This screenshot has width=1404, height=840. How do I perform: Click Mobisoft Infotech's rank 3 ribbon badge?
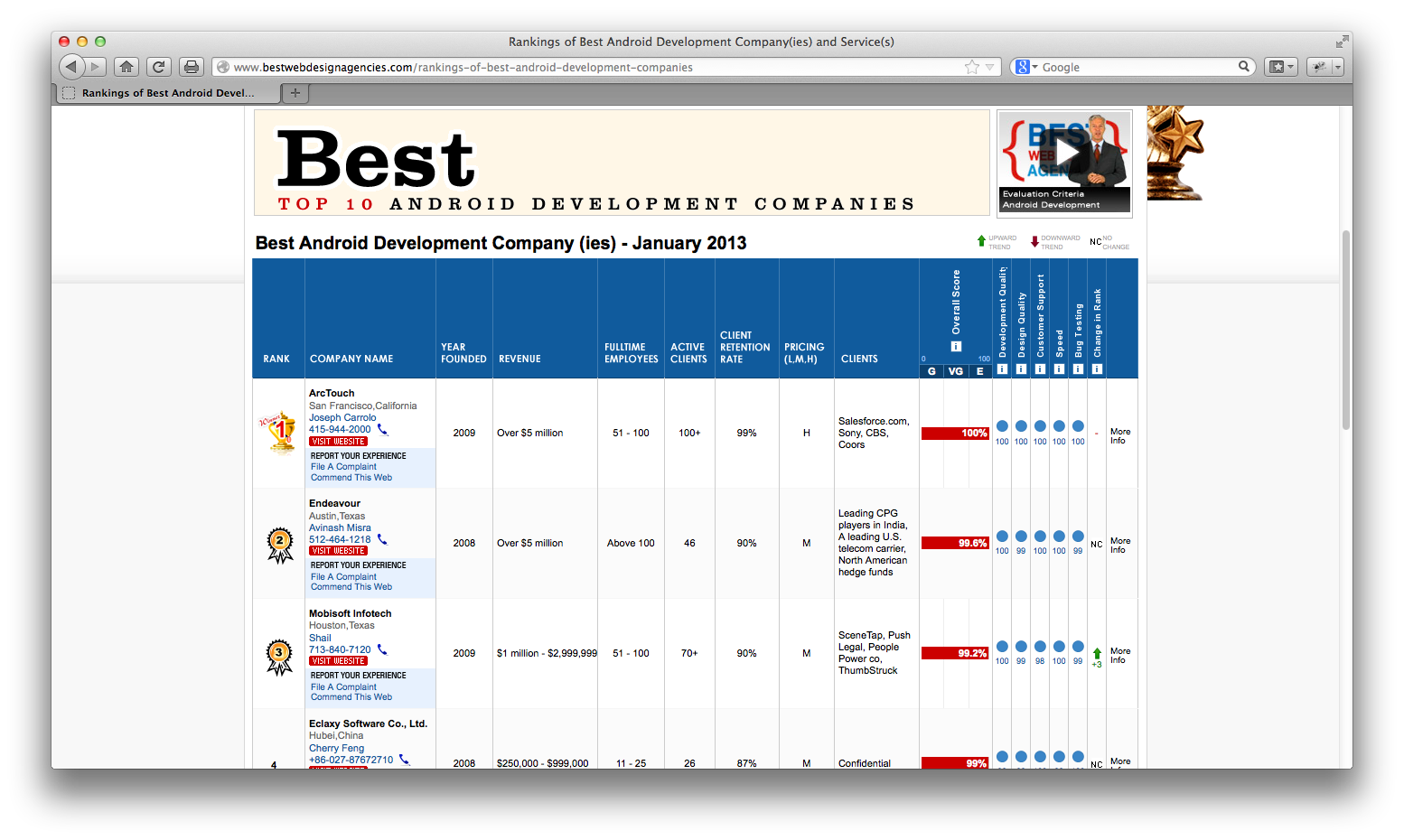coord(279,657)
